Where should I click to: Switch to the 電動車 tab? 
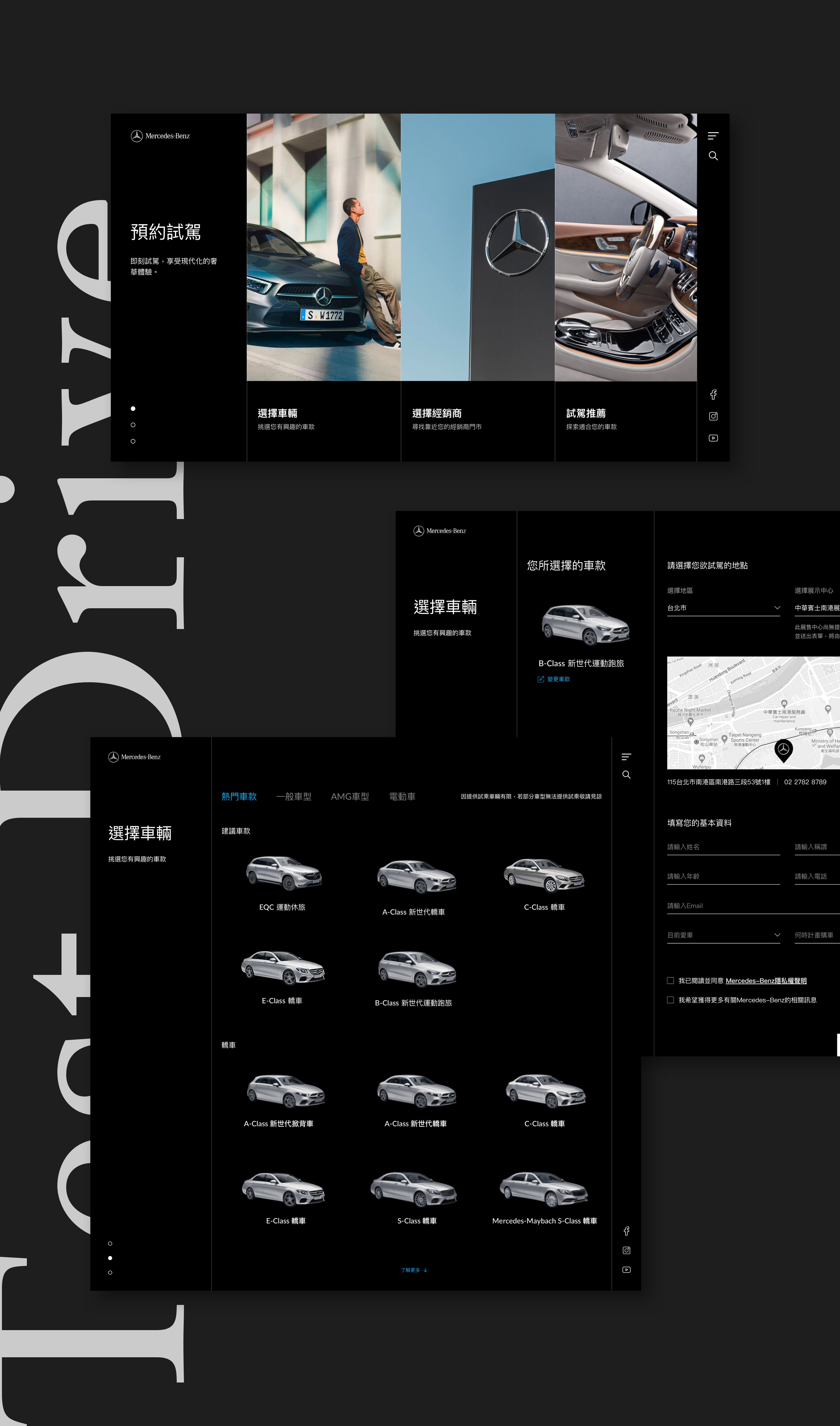[x=402, y=796]
